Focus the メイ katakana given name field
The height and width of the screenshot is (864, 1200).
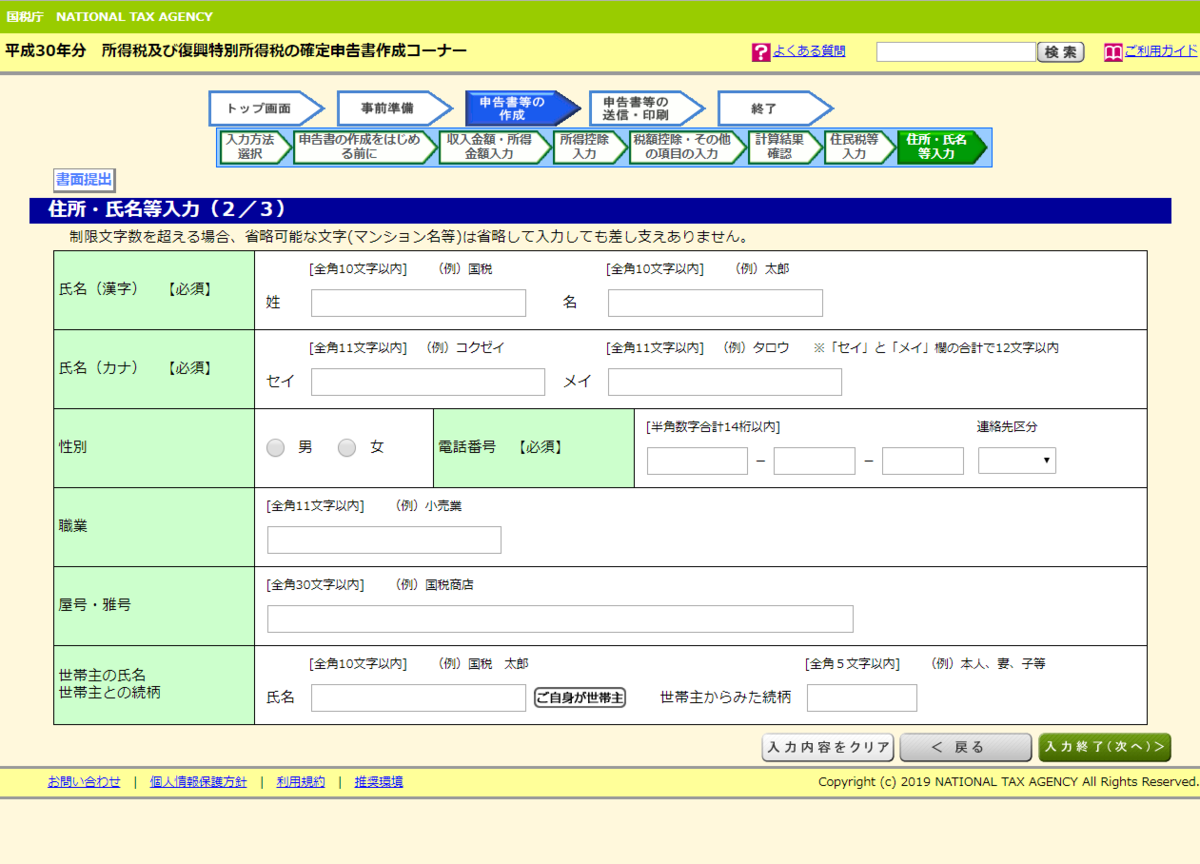point(725,382)
